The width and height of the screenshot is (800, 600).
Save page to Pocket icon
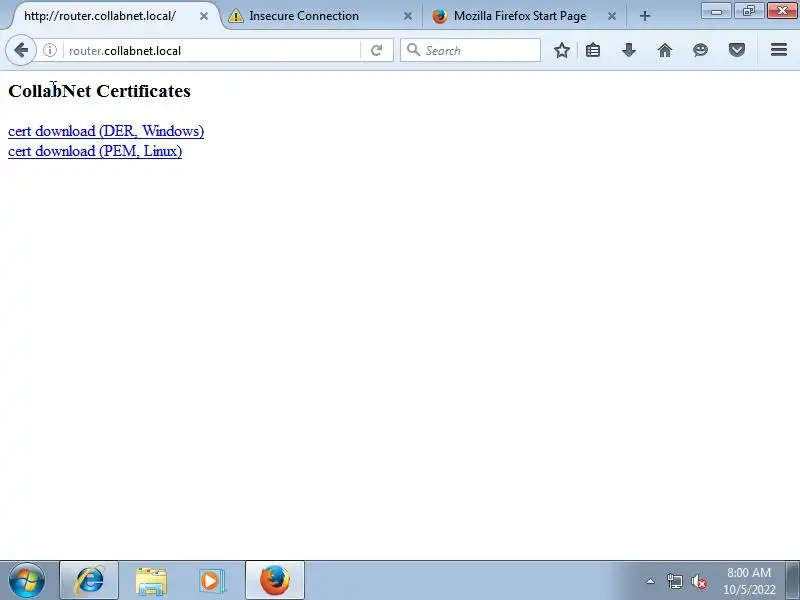737,51
